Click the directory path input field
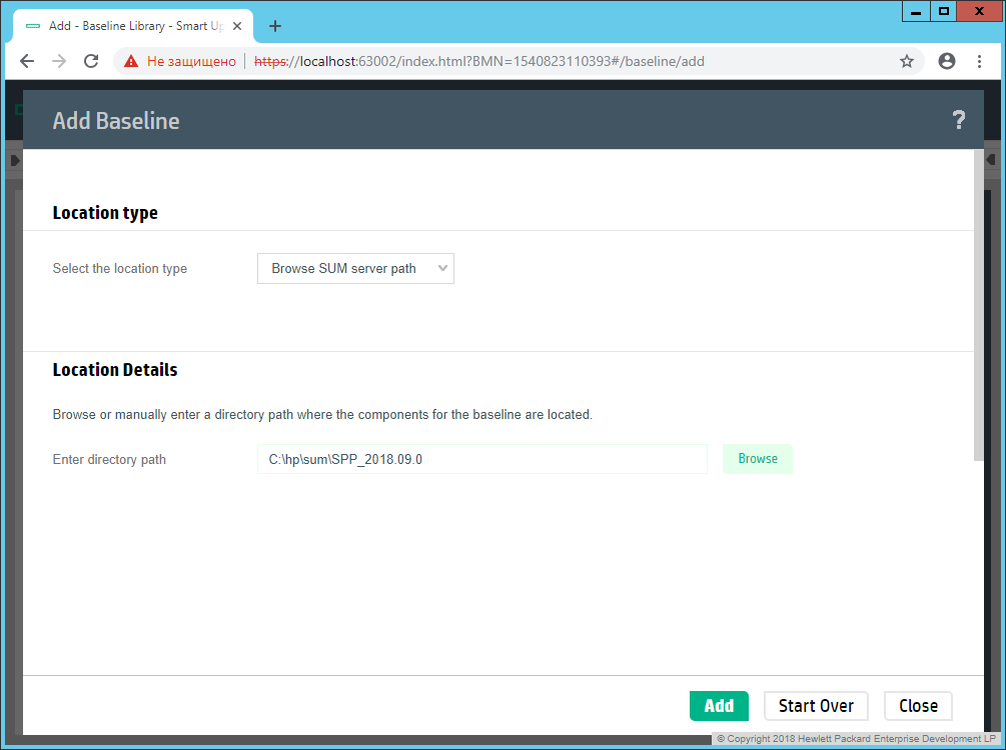Viewport: 1006px width, 750px height. point(482,459)
